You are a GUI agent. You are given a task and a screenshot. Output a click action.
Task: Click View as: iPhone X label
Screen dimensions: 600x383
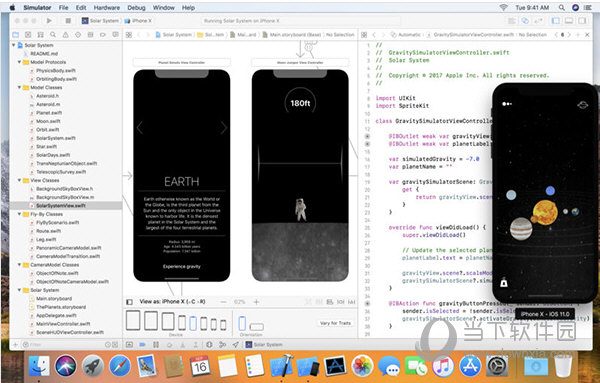pos(172,302)
